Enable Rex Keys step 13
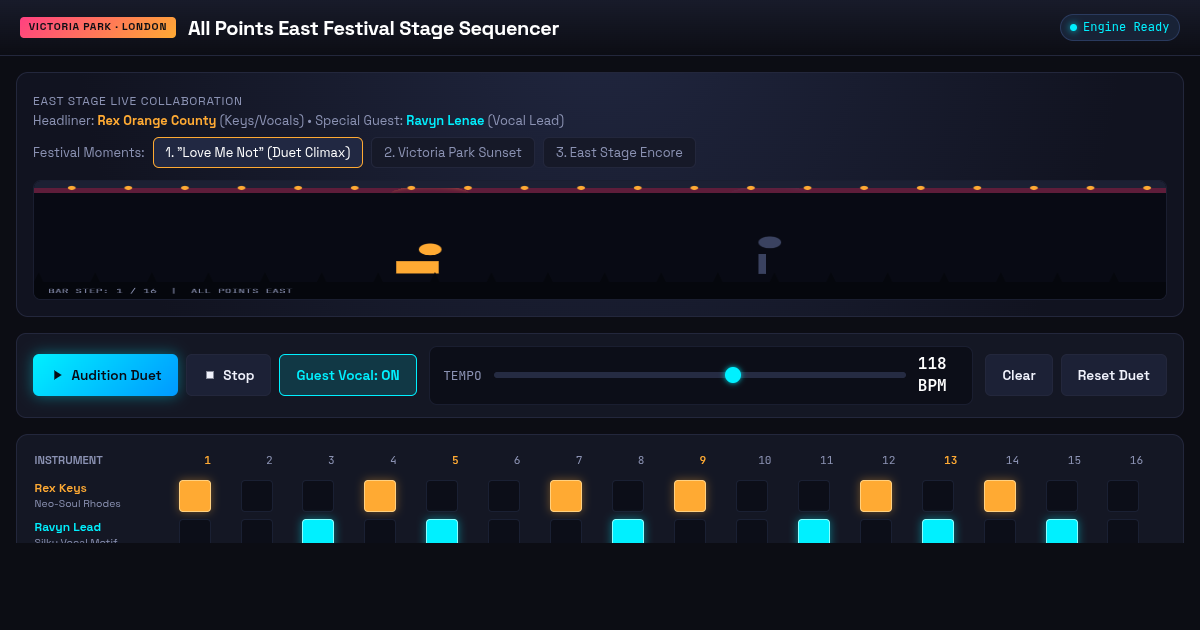The height and width of the screenshot is (630, 1200). pyautogui.click(x=938, y=496)
